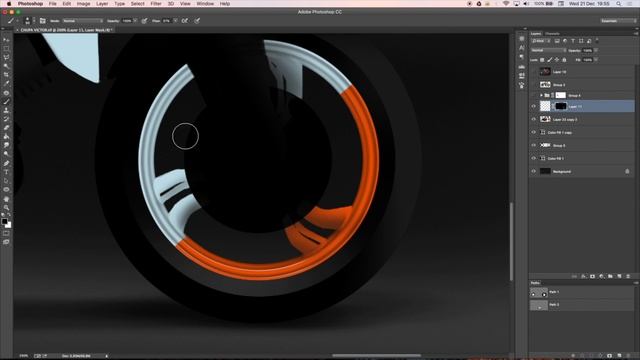The width and height of the screenshot is (640, 360).
Task: Open the layer Fill dropdown arrow
Action: [x=596, y=60]
